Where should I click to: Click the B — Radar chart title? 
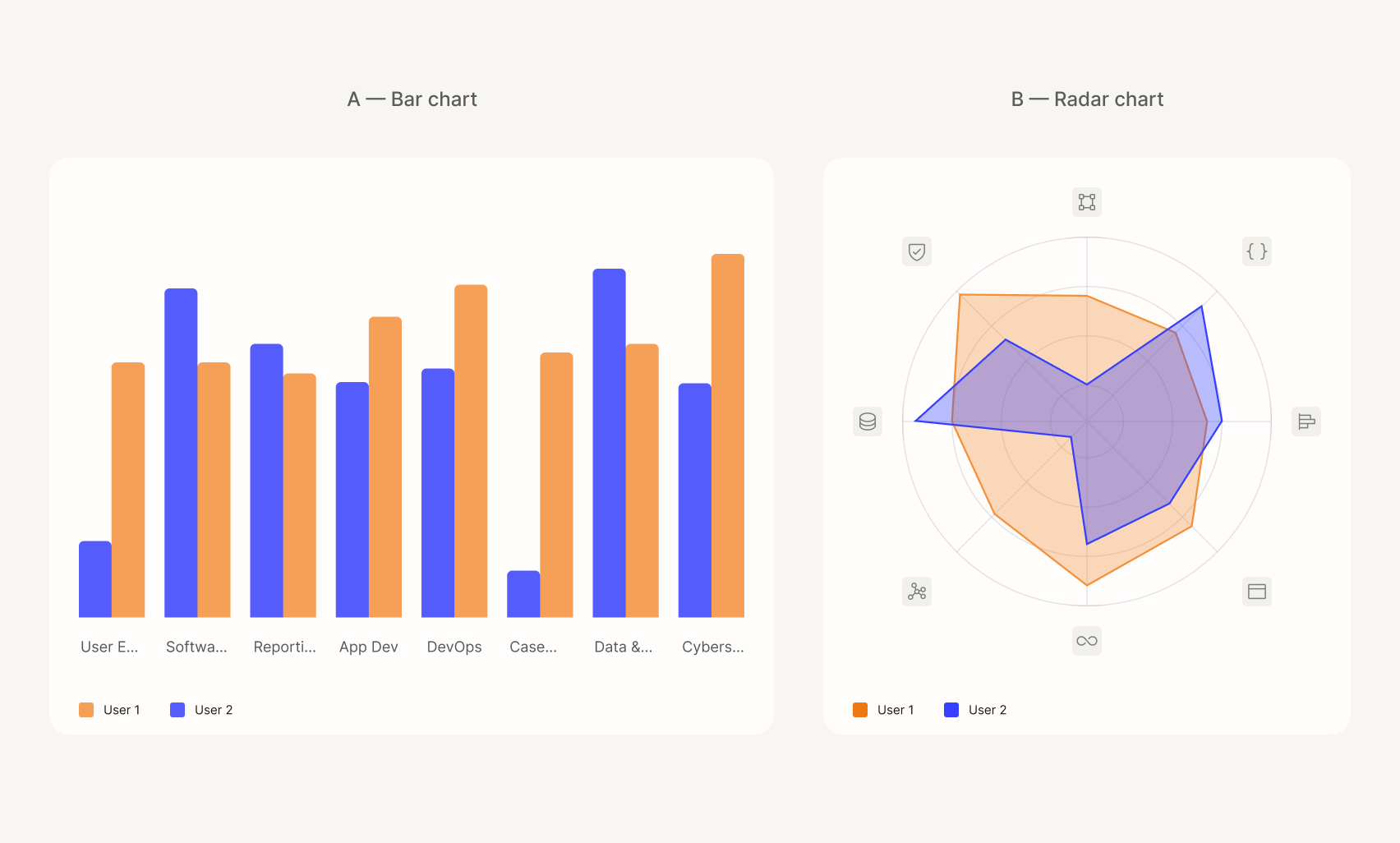tap(1087, 99)
